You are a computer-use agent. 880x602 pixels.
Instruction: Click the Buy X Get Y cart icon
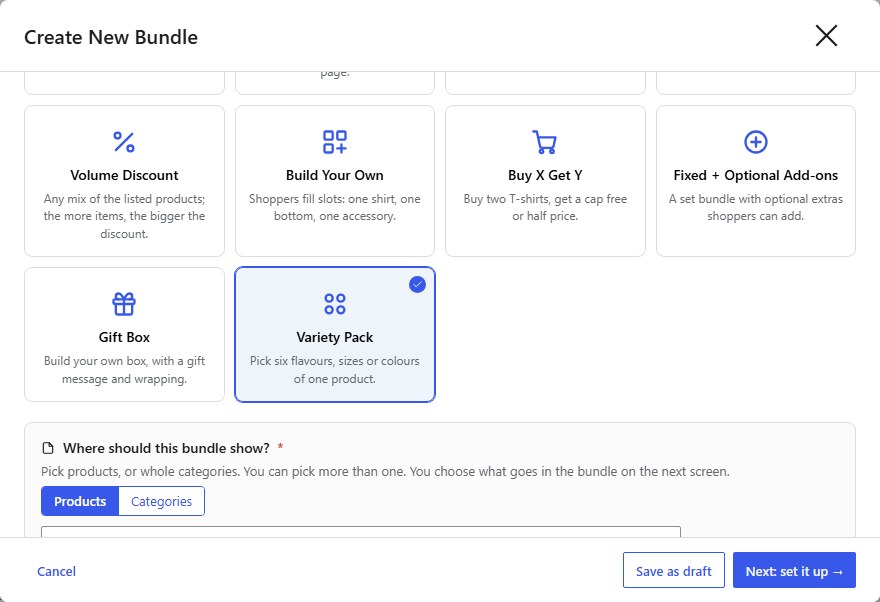coord(544,142)
